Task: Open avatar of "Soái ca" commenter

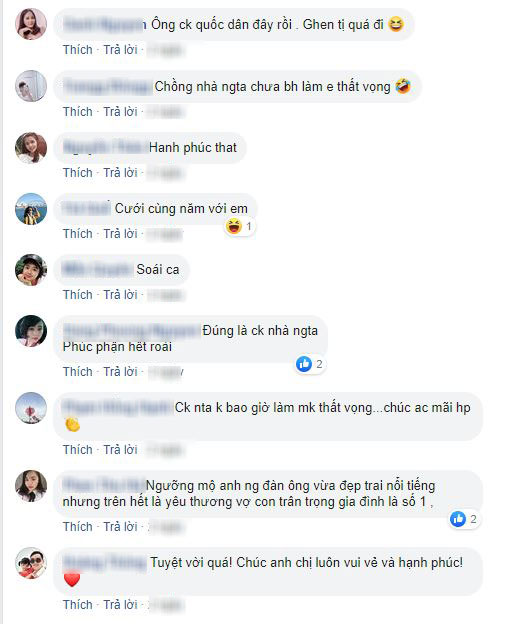Action: pos(31,270)
